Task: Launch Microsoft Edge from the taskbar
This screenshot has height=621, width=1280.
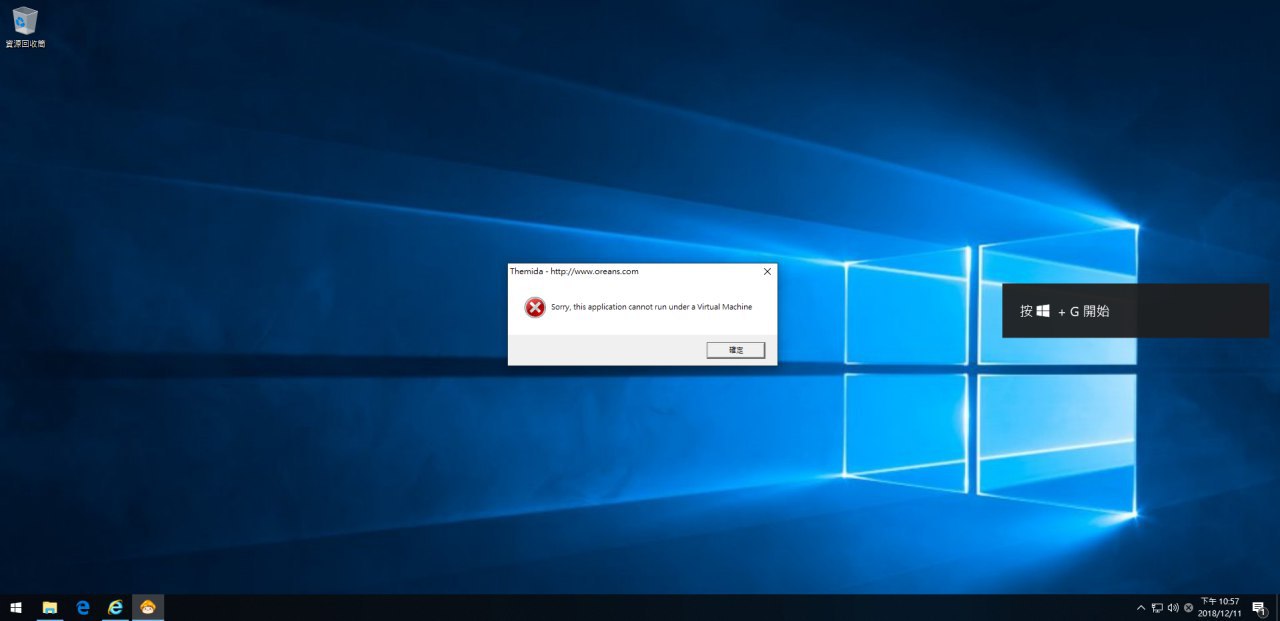Action: click(x=83, y=607)
